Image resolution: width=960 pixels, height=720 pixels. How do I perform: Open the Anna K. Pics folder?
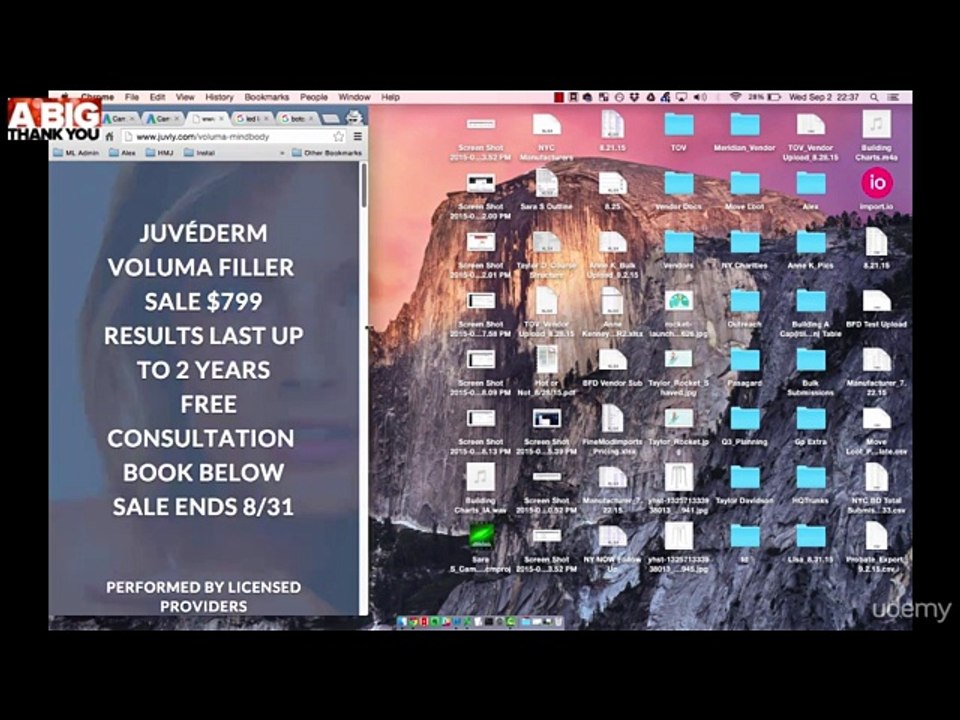(811, 242)
